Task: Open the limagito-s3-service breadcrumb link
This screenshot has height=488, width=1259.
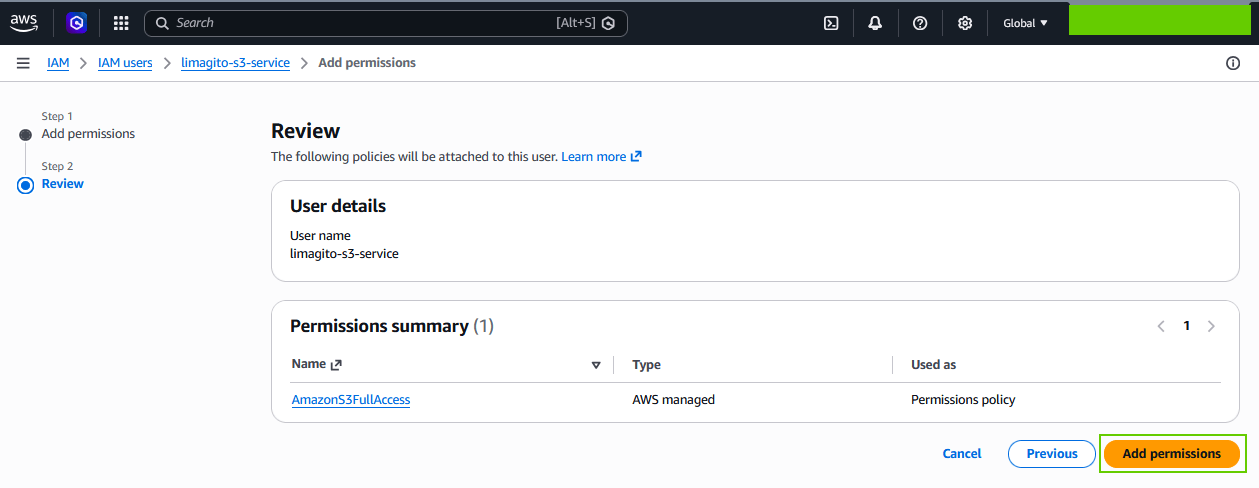Action: tap(235, 63)
